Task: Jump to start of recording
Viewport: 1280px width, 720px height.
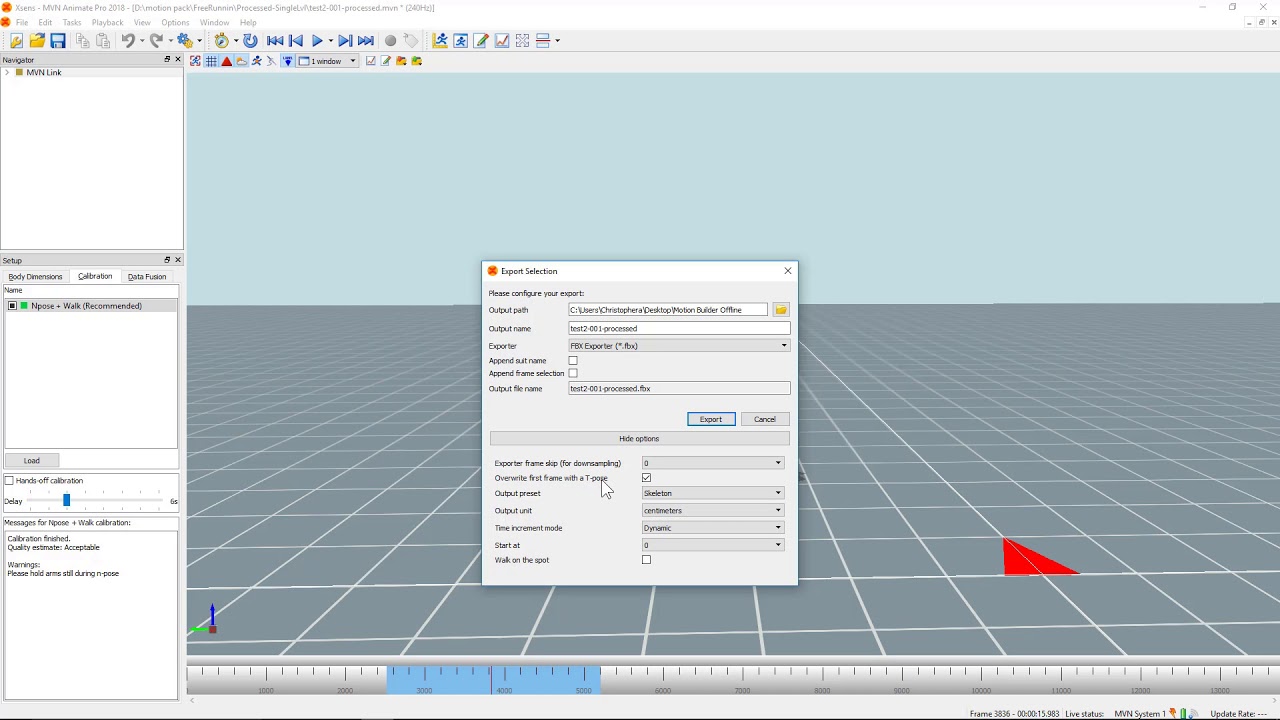Action: click(275, 41)
